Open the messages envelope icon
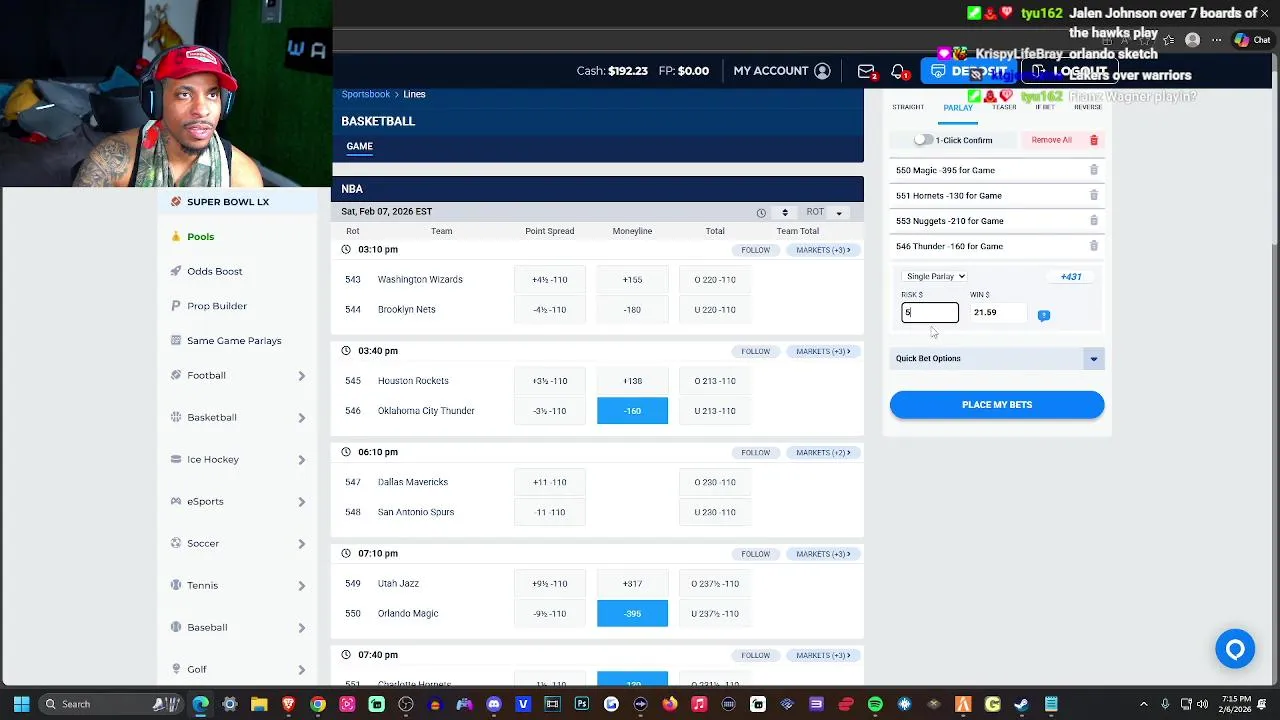 pyautogui.click(x=866, y=71)
